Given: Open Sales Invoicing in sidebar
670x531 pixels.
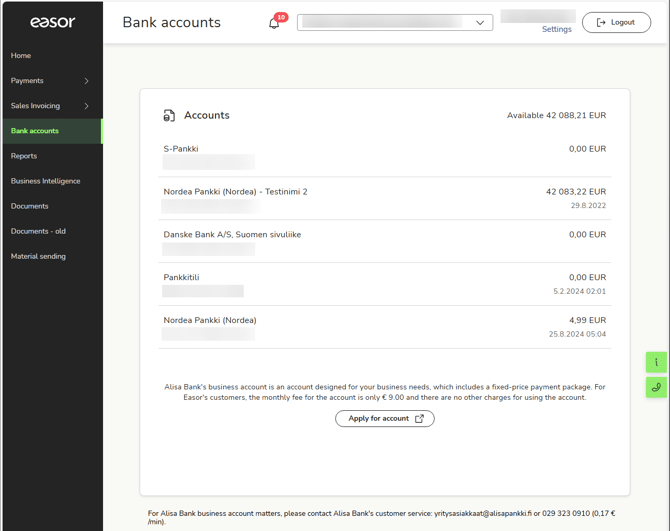Looking at the screenshot, I should (53, 106).
